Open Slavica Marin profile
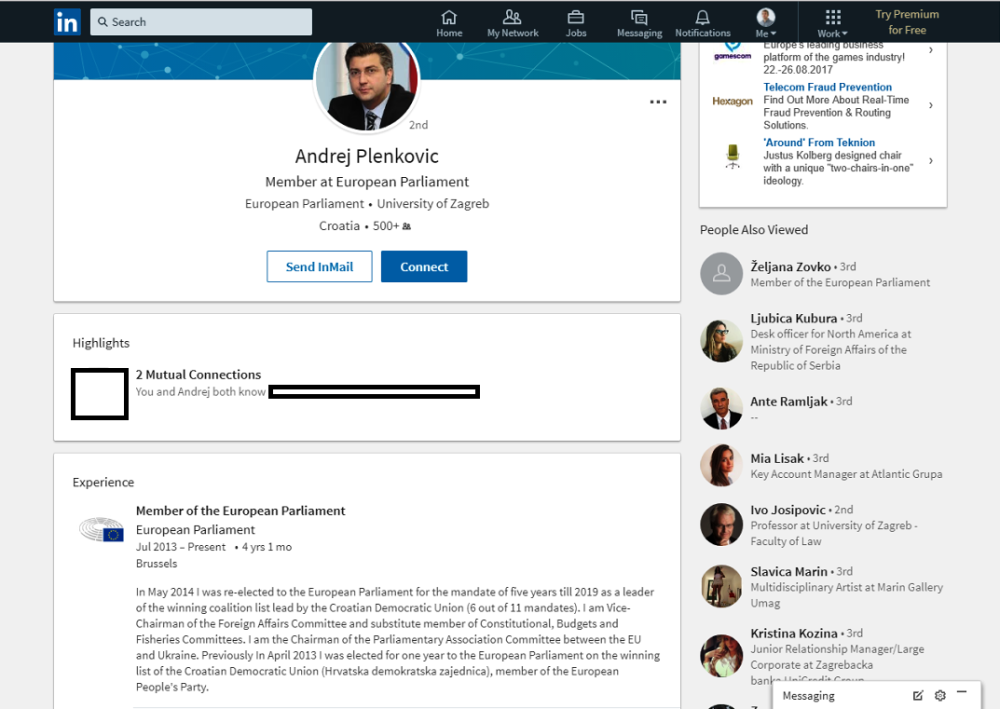The image size is (1000, 709). [789, 572]
